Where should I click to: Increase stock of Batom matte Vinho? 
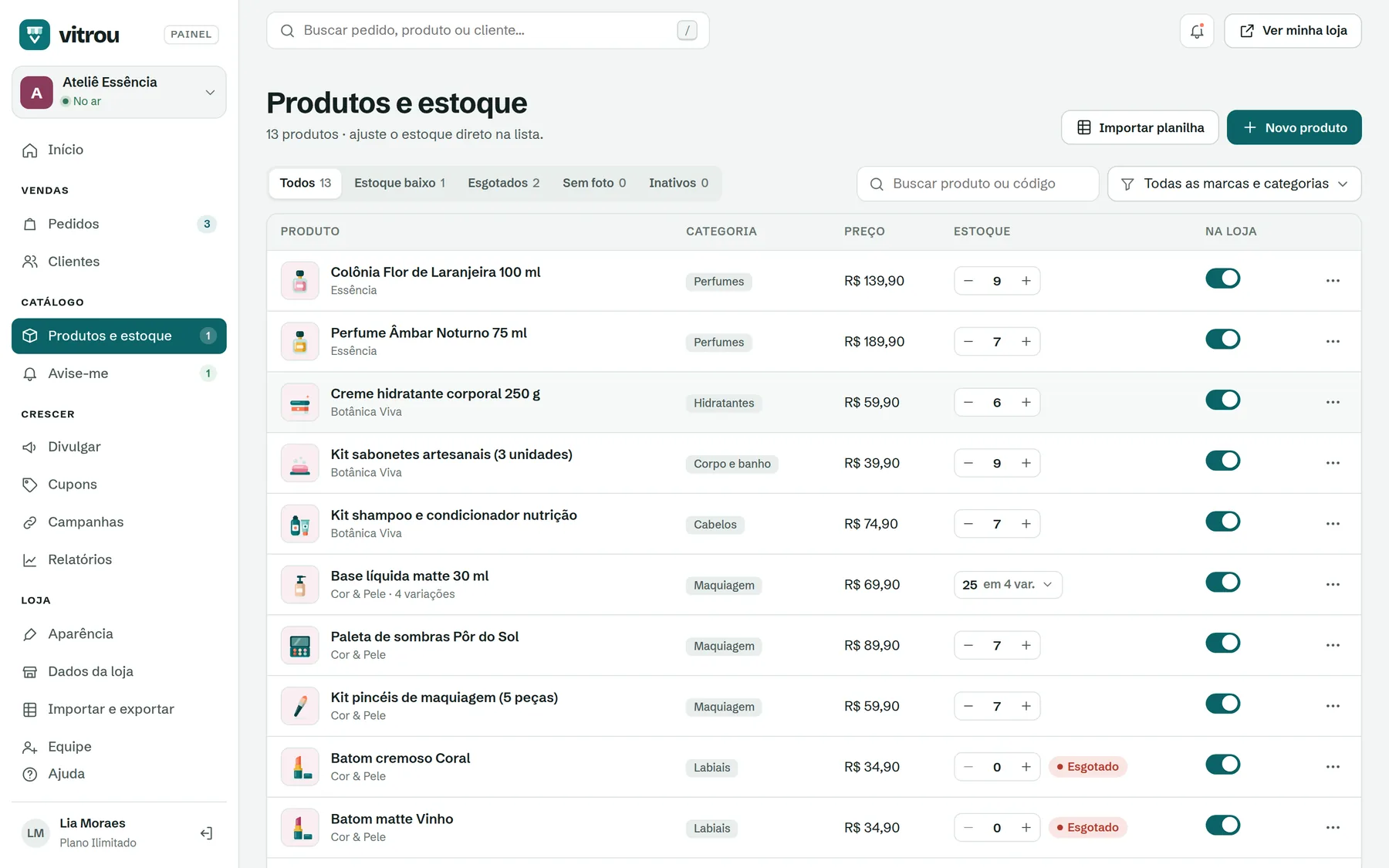click(1026, 828)
